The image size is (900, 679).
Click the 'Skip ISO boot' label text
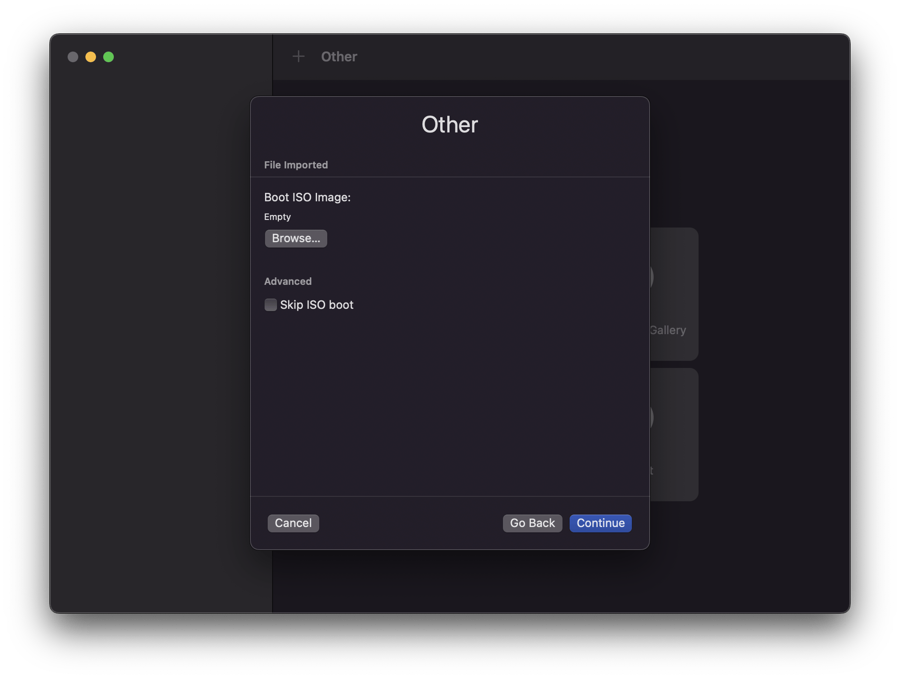point(316,305)
